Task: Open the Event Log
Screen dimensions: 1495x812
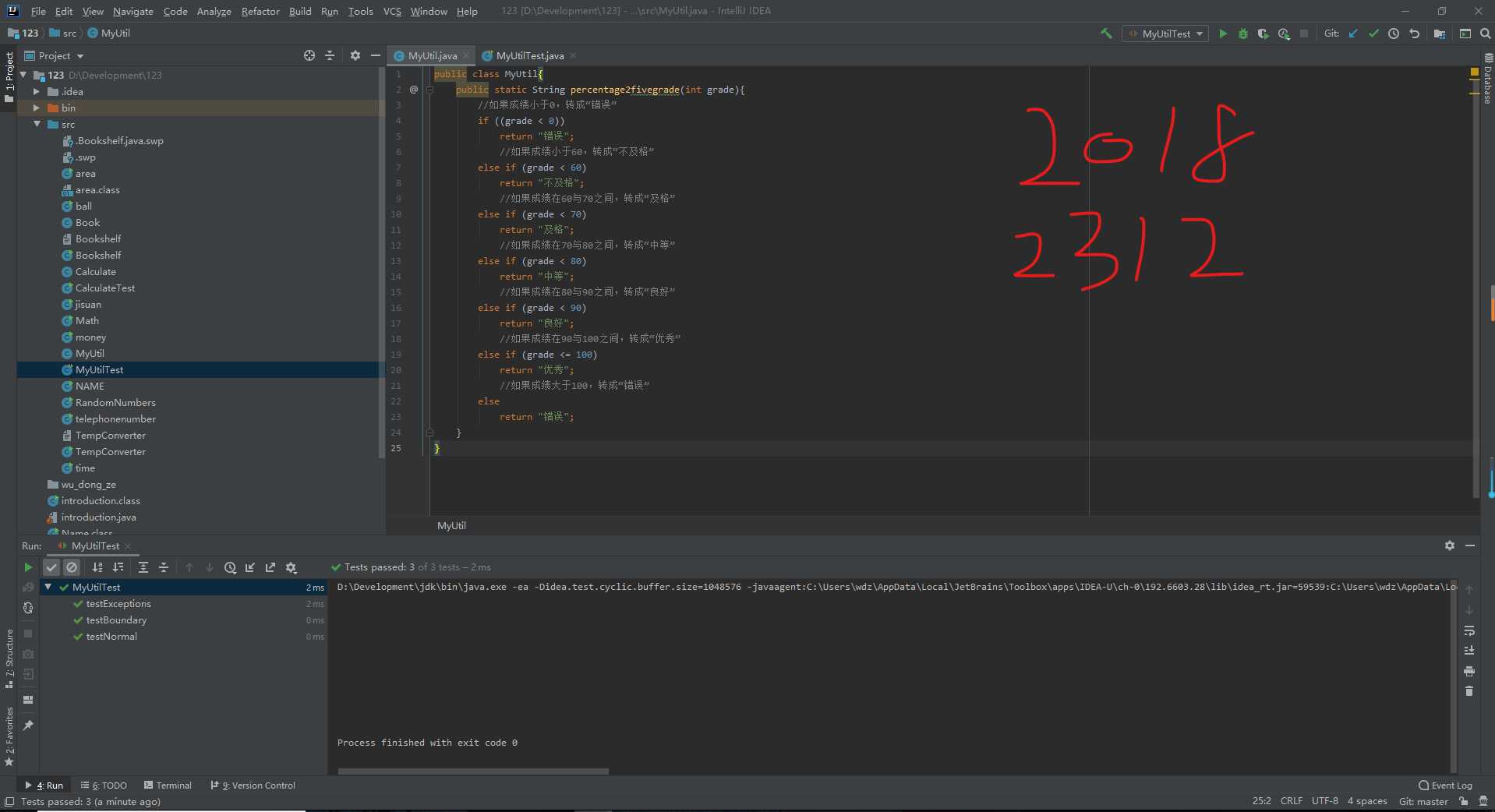Action: click(1446, 786)
